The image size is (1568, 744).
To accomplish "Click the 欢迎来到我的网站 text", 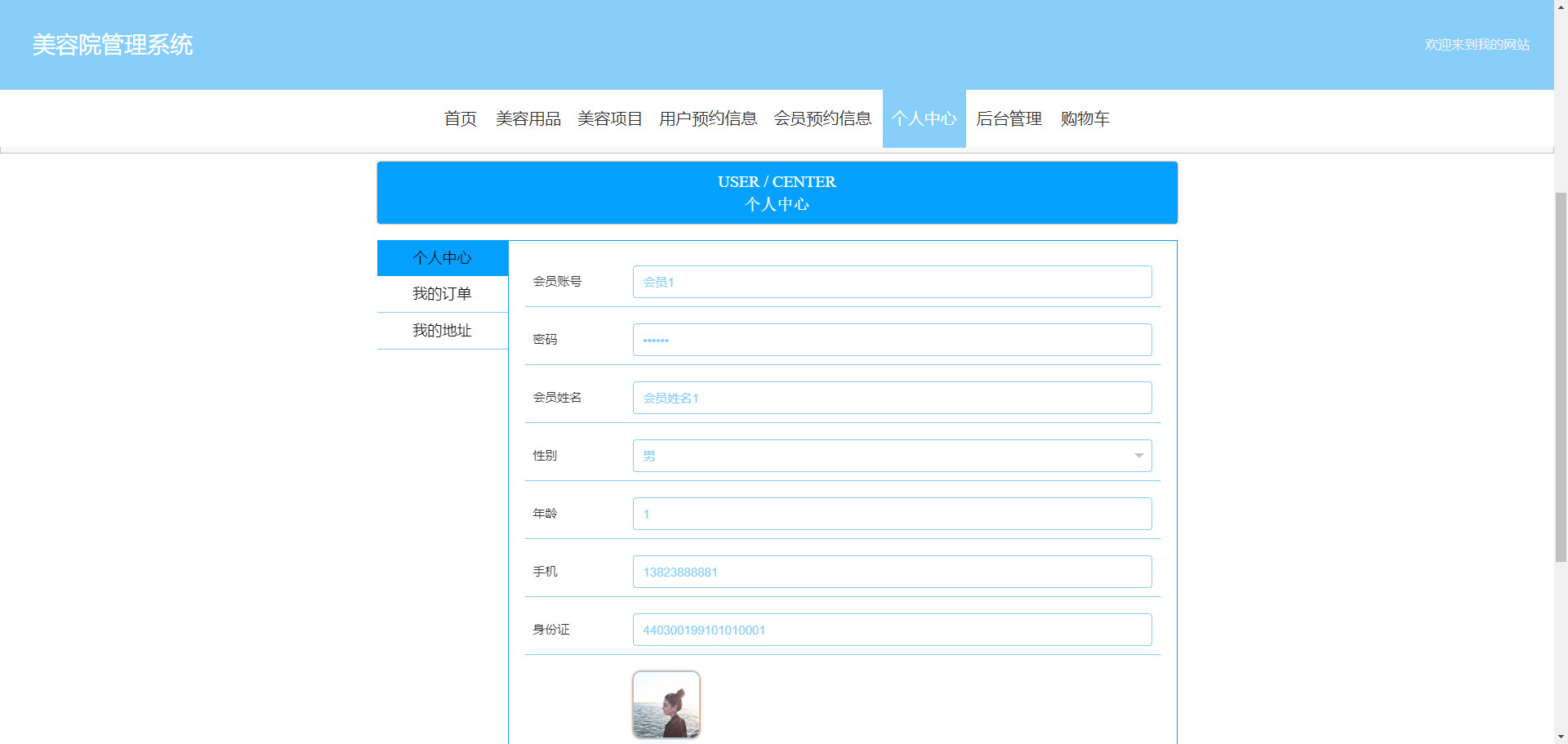I will pyautogui.click(x=1477, y=45).
